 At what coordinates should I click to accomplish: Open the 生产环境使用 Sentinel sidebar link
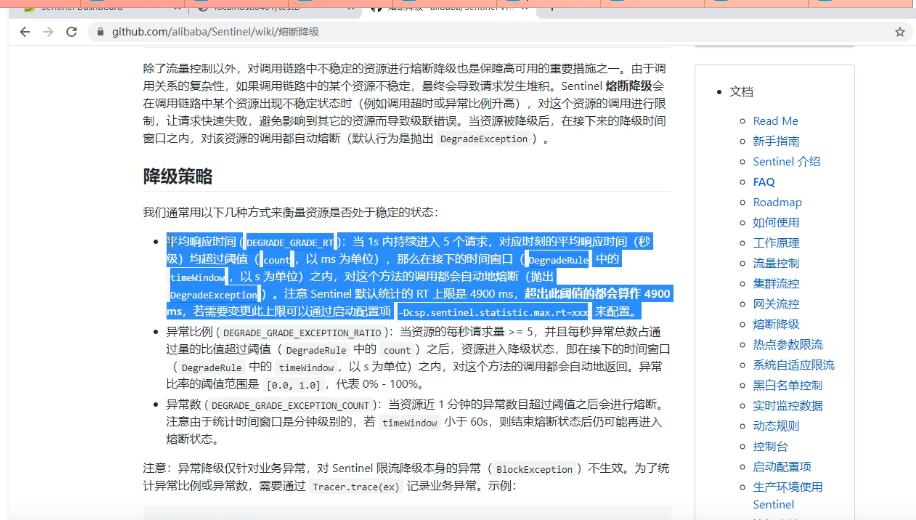[787, 495]
